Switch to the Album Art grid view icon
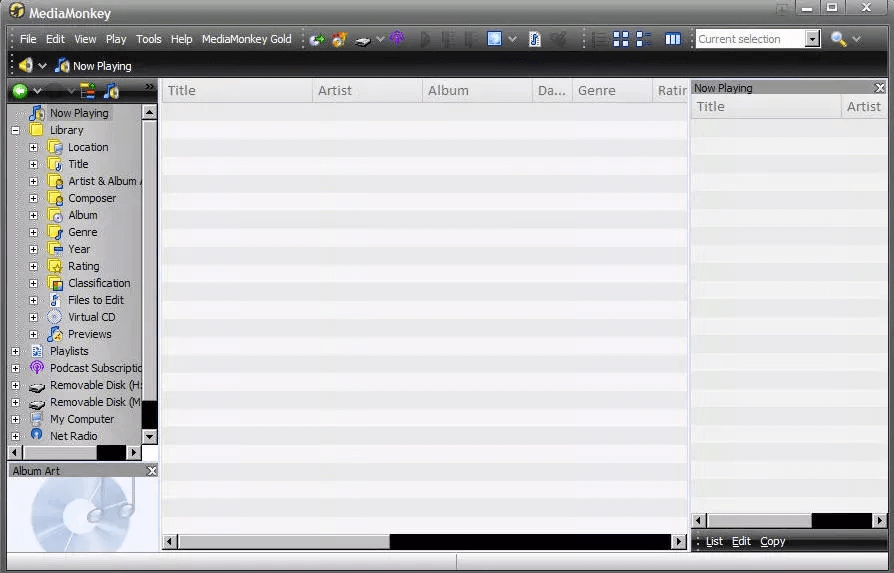The image size is (894, 573). pyautogui.click(x=621, y=39)
